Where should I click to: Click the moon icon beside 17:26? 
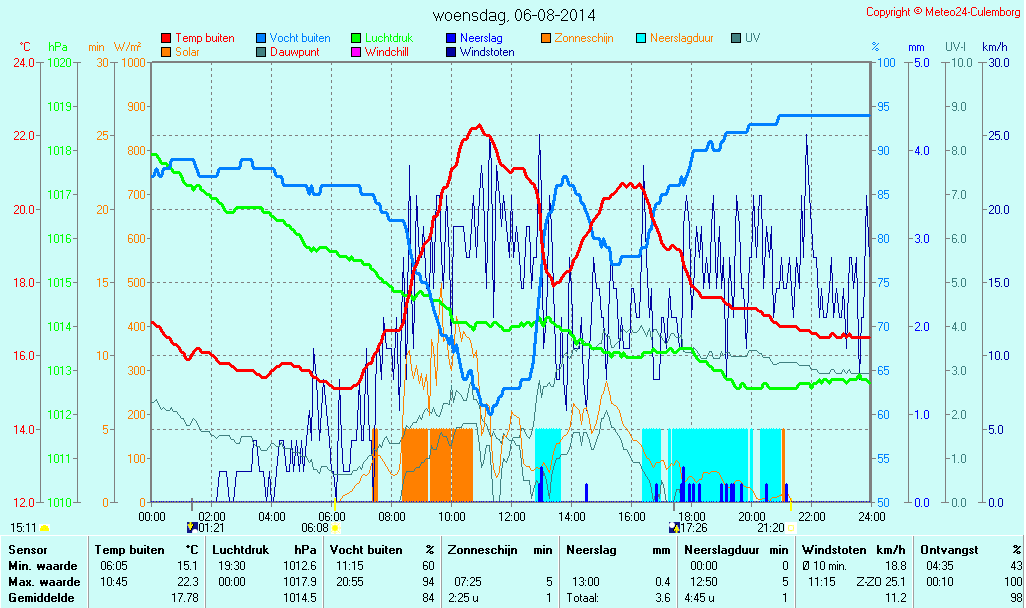[674, 527]
